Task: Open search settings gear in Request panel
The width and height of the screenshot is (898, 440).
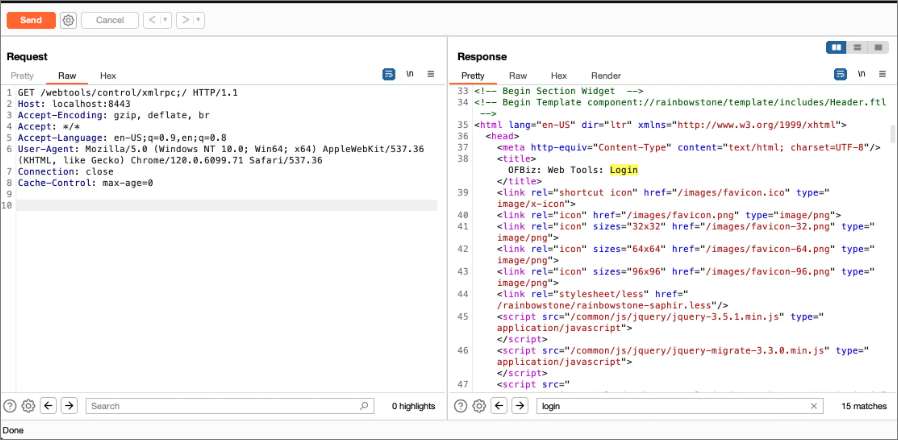Action: pos(28,406)
